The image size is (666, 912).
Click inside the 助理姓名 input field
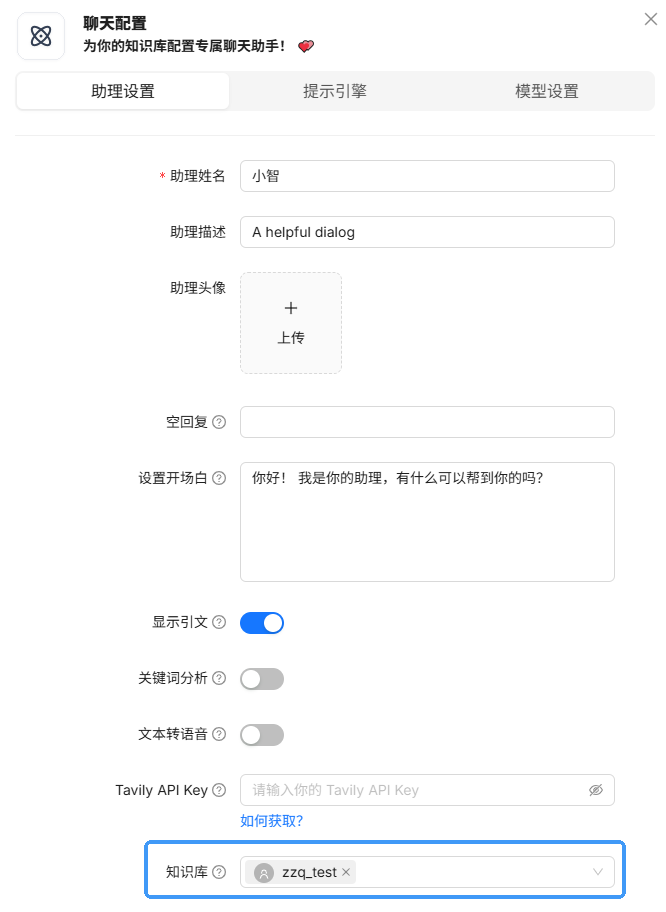point(427,175)
